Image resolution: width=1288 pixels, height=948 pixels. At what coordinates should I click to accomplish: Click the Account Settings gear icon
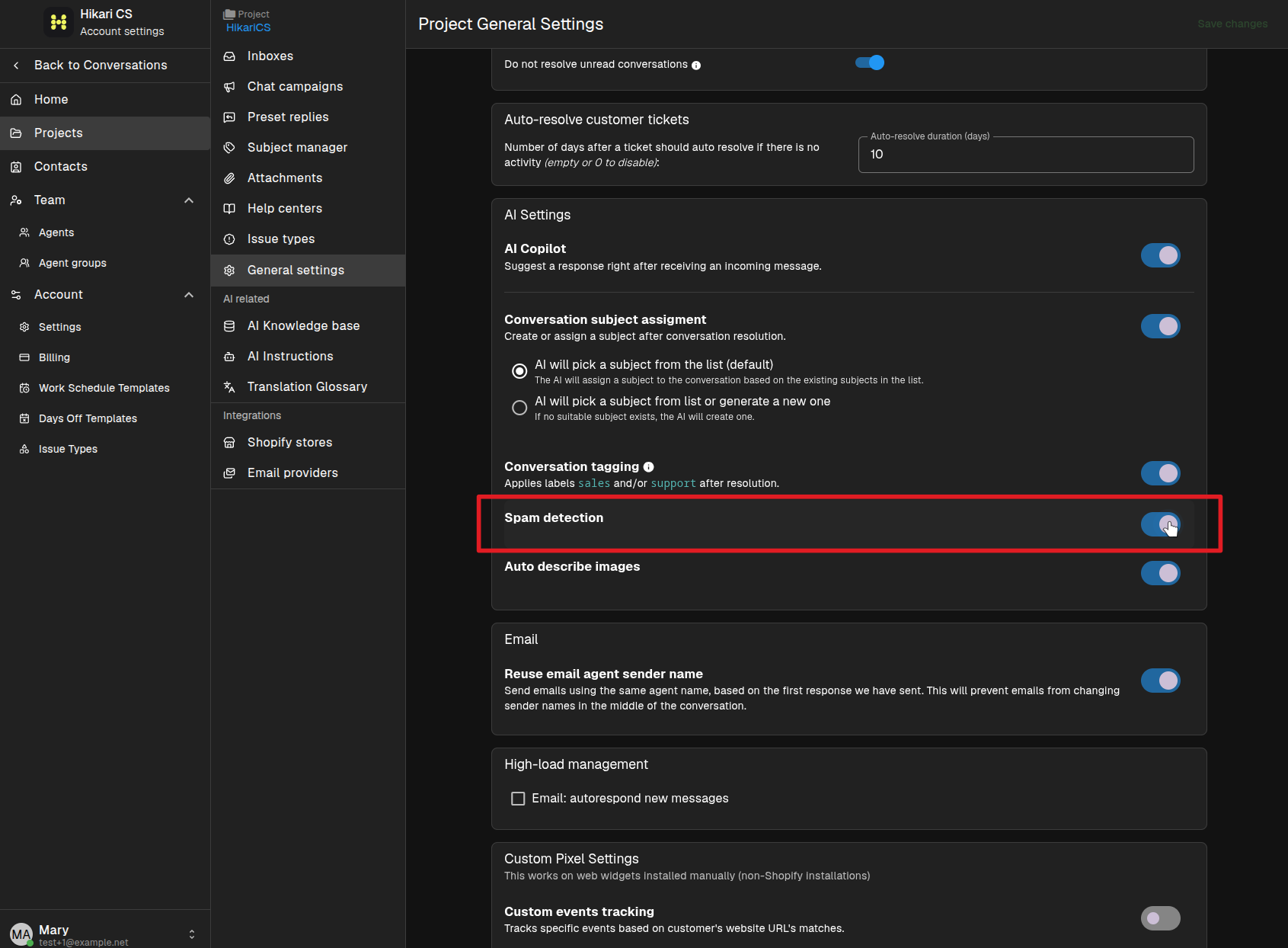pyautogui.click(x=24, y=327)
